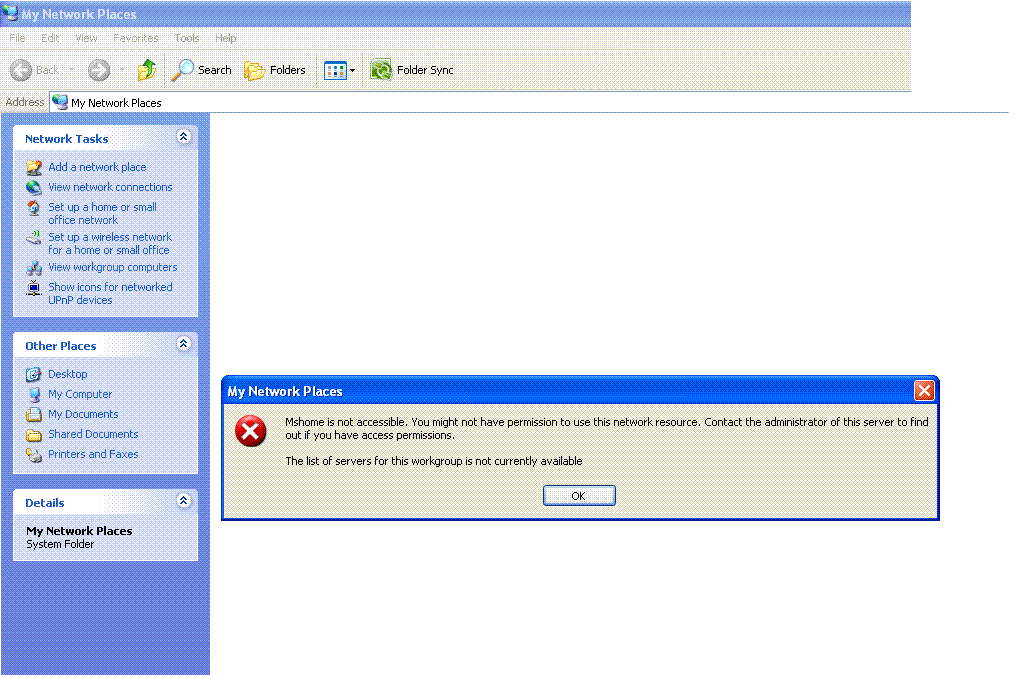1028x675 pixels.
Task: Click the Printers and Faxes icon
Action: coord(33,455)
